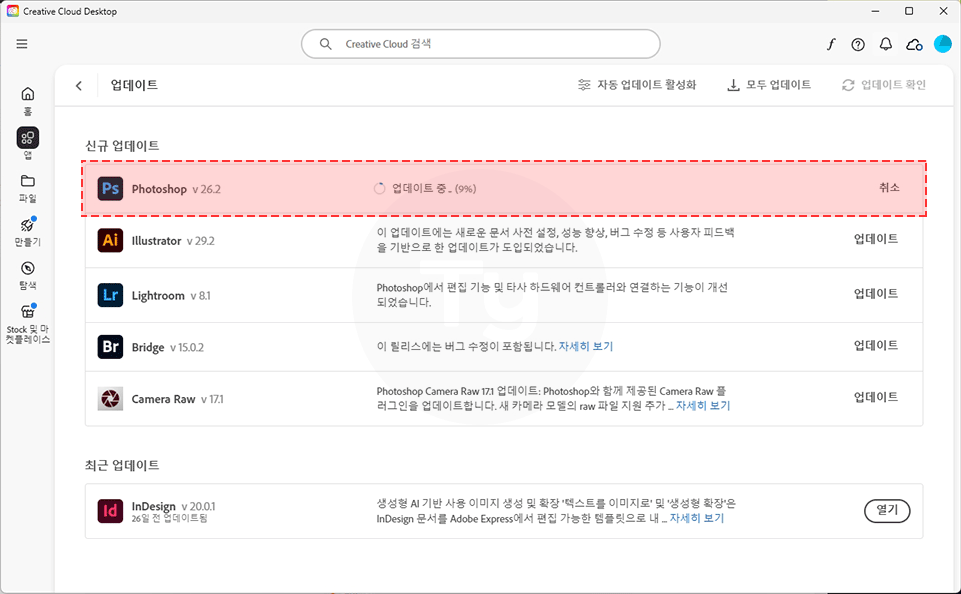Viewport: 961px width, 594px height.
Task: Update Camera Raw v 17.1
Action: coord(876,397)
